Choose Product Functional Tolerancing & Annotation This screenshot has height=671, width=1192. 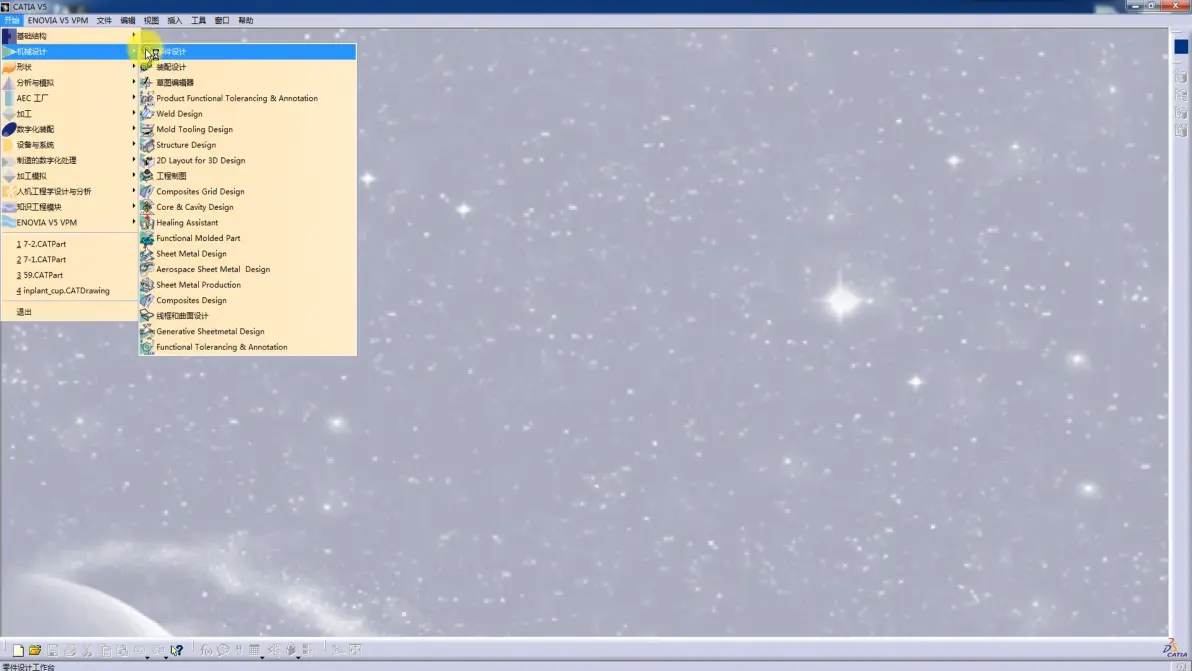248,98
